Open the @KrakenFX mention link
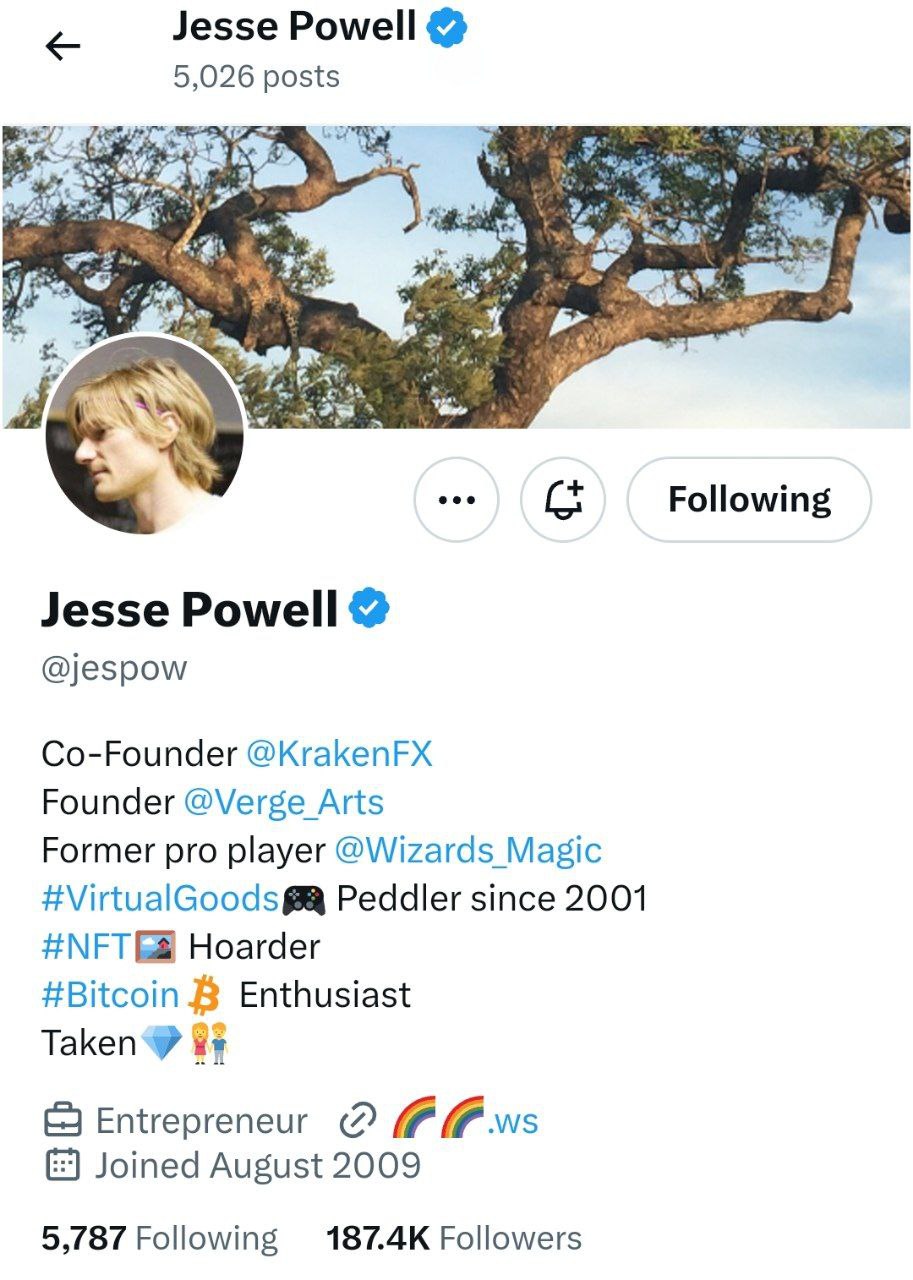The image size is (913, 1280). coord(339,753)
